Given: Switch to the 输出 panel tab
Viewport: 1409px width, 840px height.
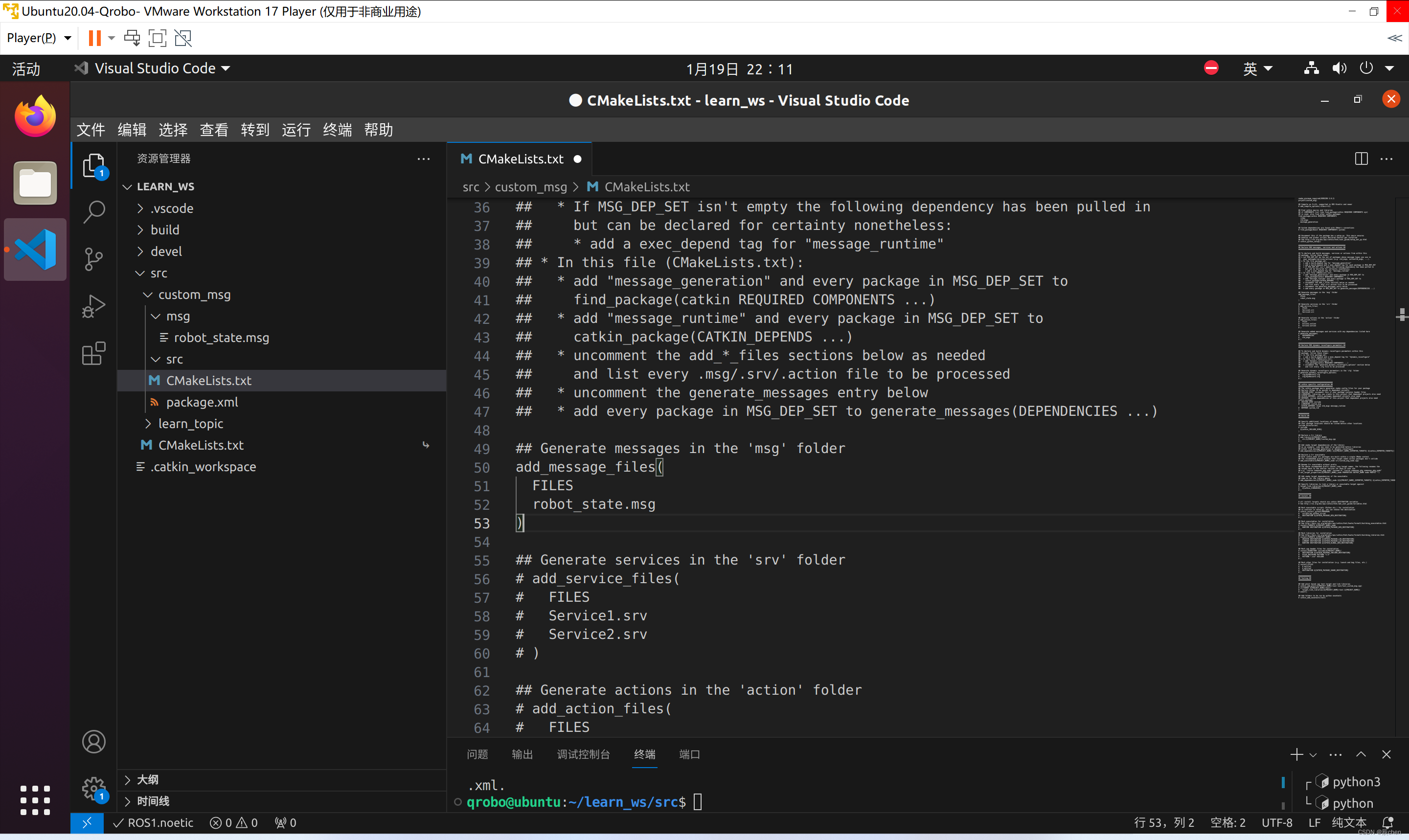Looking at the screenshot, I should click(522, 754).
